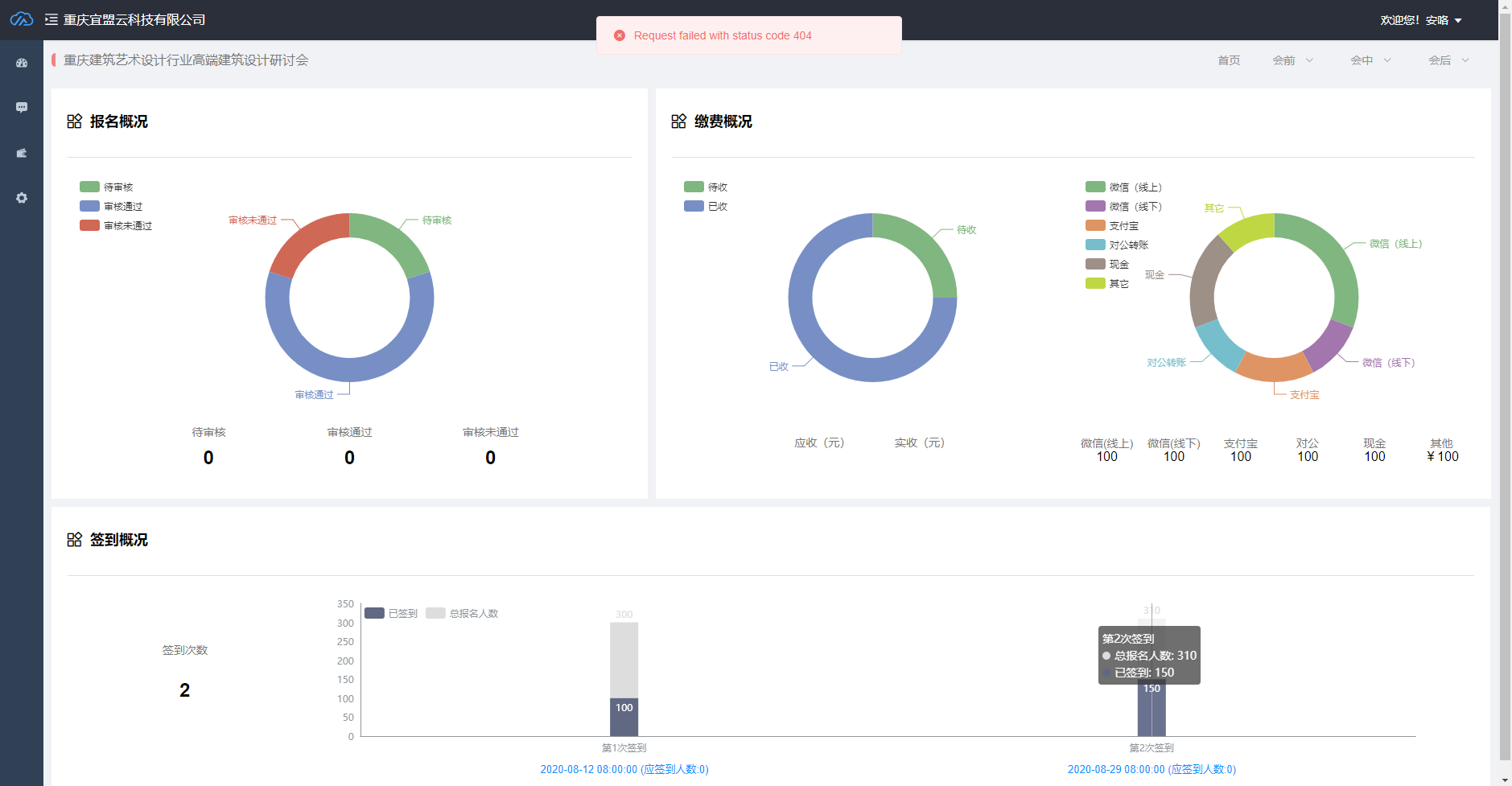
Task: Click the red error icon in 404 notification
Action: [x=620, y=35]
